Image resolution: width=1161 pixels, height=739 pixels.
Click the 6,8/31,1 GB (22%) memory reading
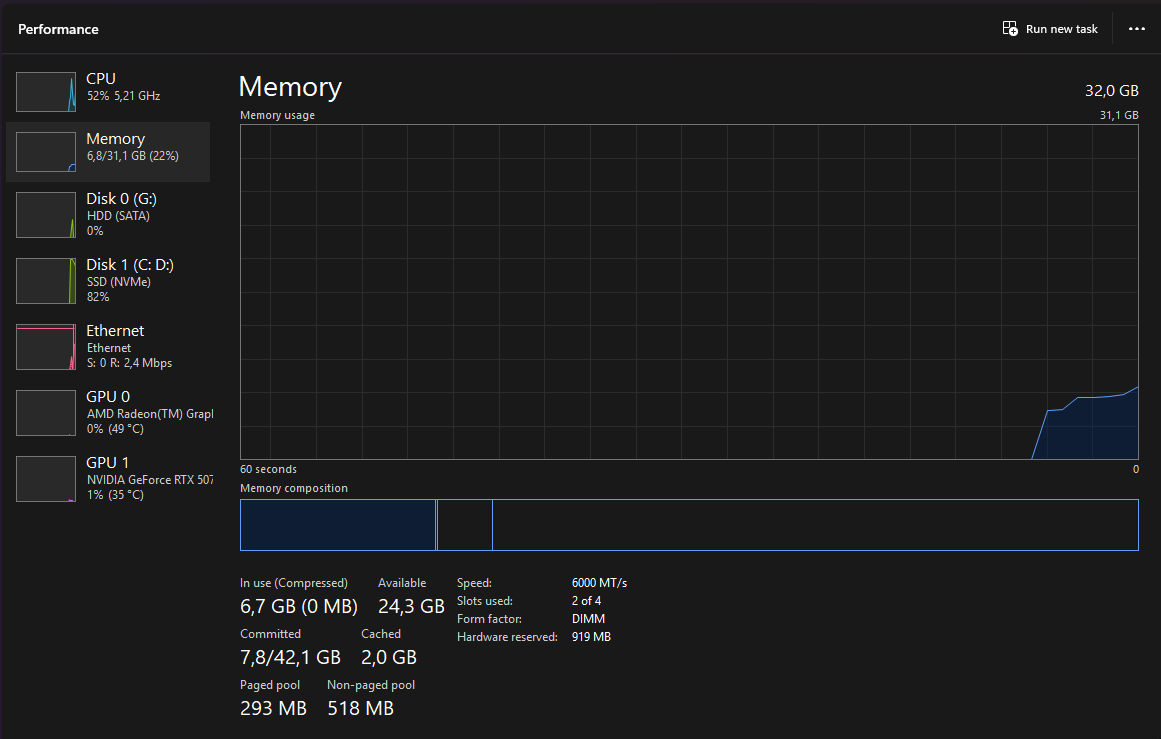click(x=133, y=156)
